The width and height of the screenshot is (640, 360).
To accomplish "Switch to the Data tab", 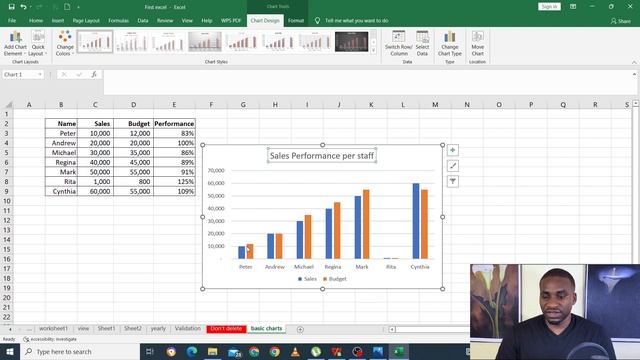I will [143, 20].
